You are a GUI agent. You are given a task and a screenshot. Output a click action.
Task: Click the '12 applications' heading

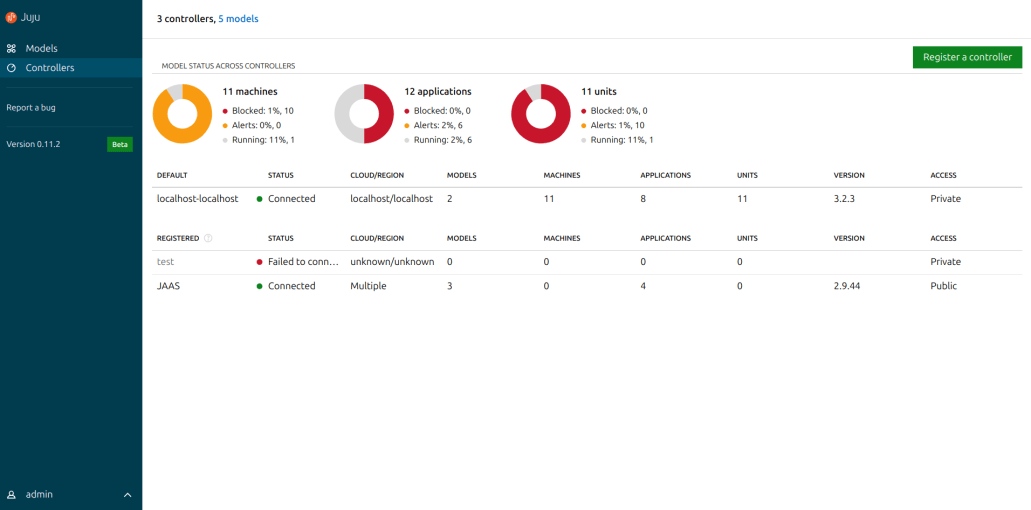coord(438,91)
